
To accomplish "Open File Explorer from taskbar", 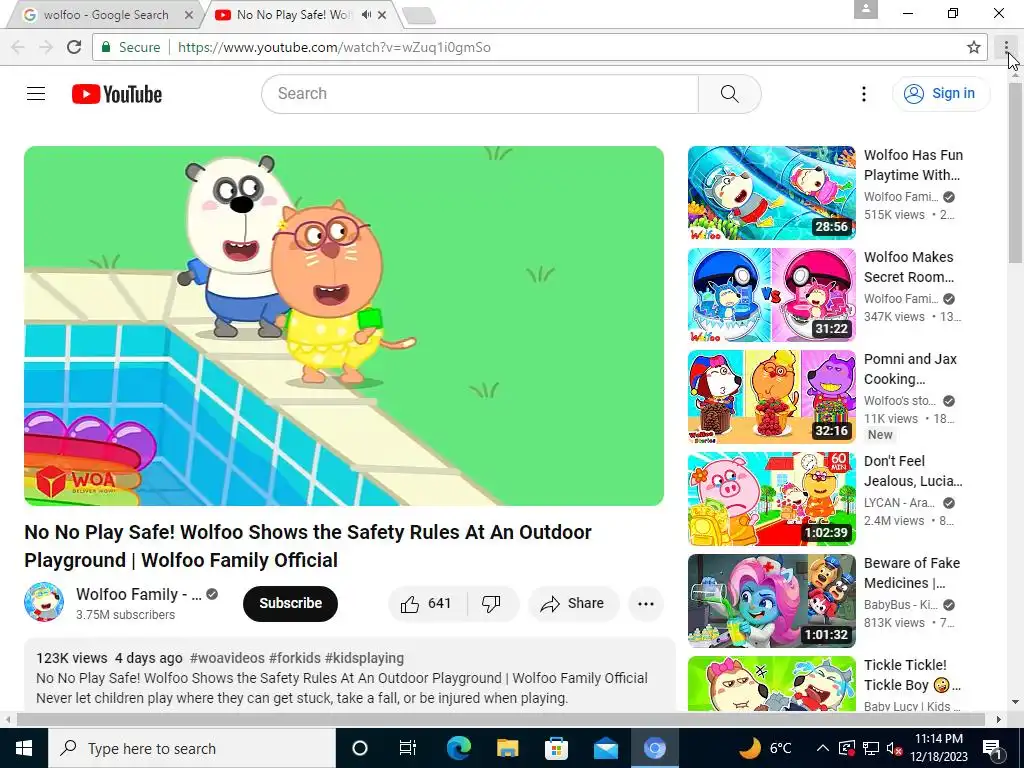I will click(507, 748).
